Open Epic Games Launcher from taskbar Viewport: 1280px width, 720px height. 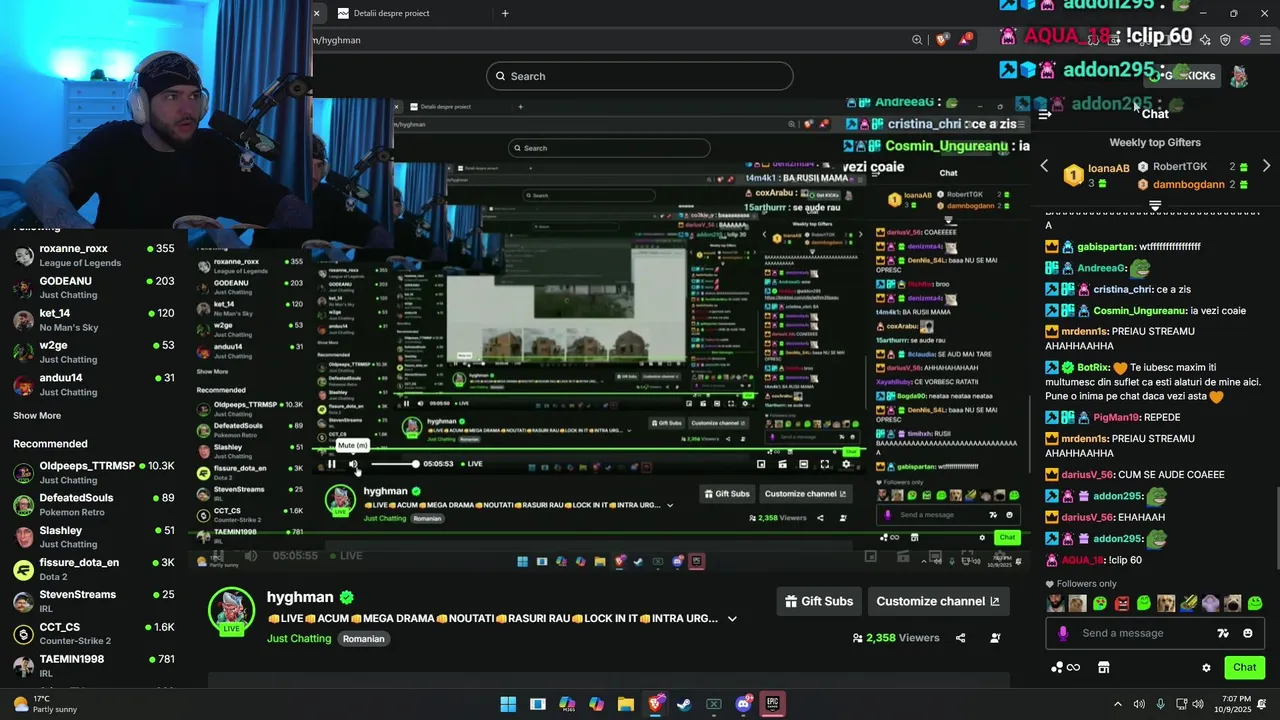coord(772,704)
